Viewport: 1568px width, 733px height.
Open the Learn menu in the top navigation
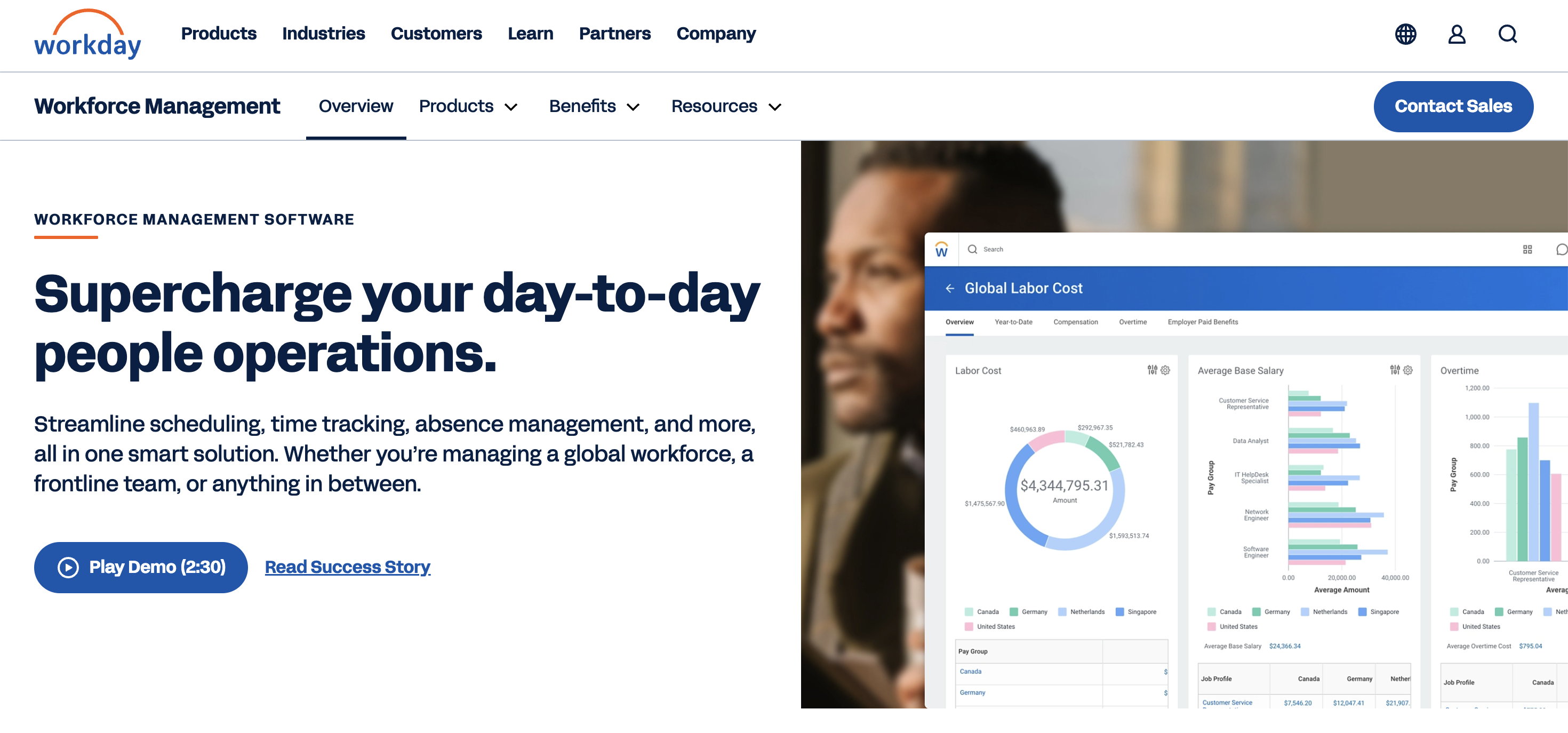pyautogui.click(x=530, y=34)
